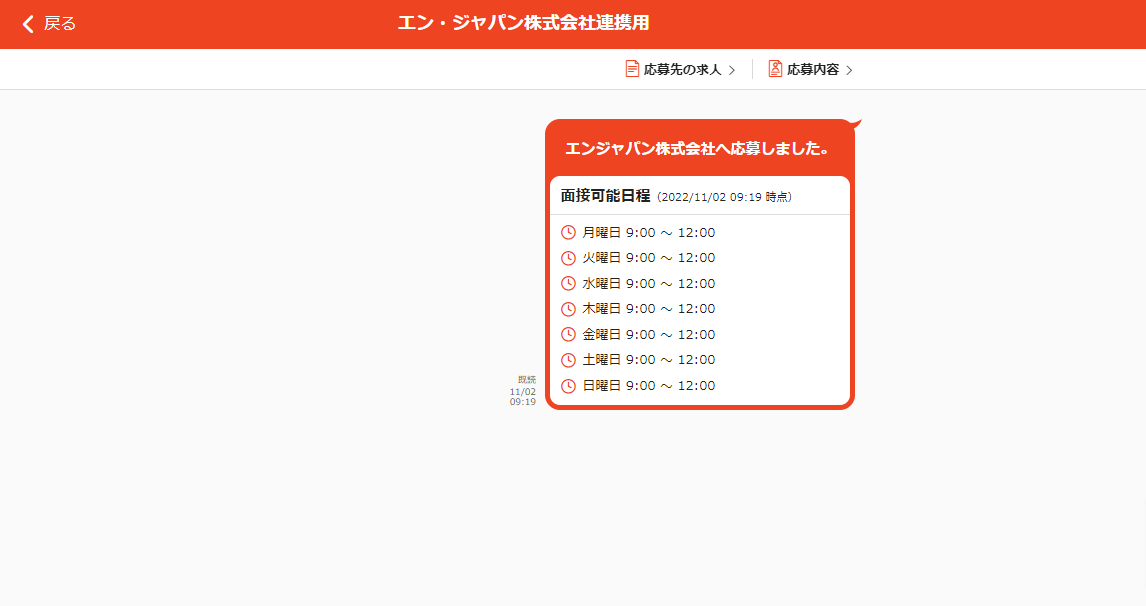Select the 土曜日 9:00 ～ 12:00 row text
Image resolution: width=1146 pixels, height=606 pixels.
coord(648,360)
